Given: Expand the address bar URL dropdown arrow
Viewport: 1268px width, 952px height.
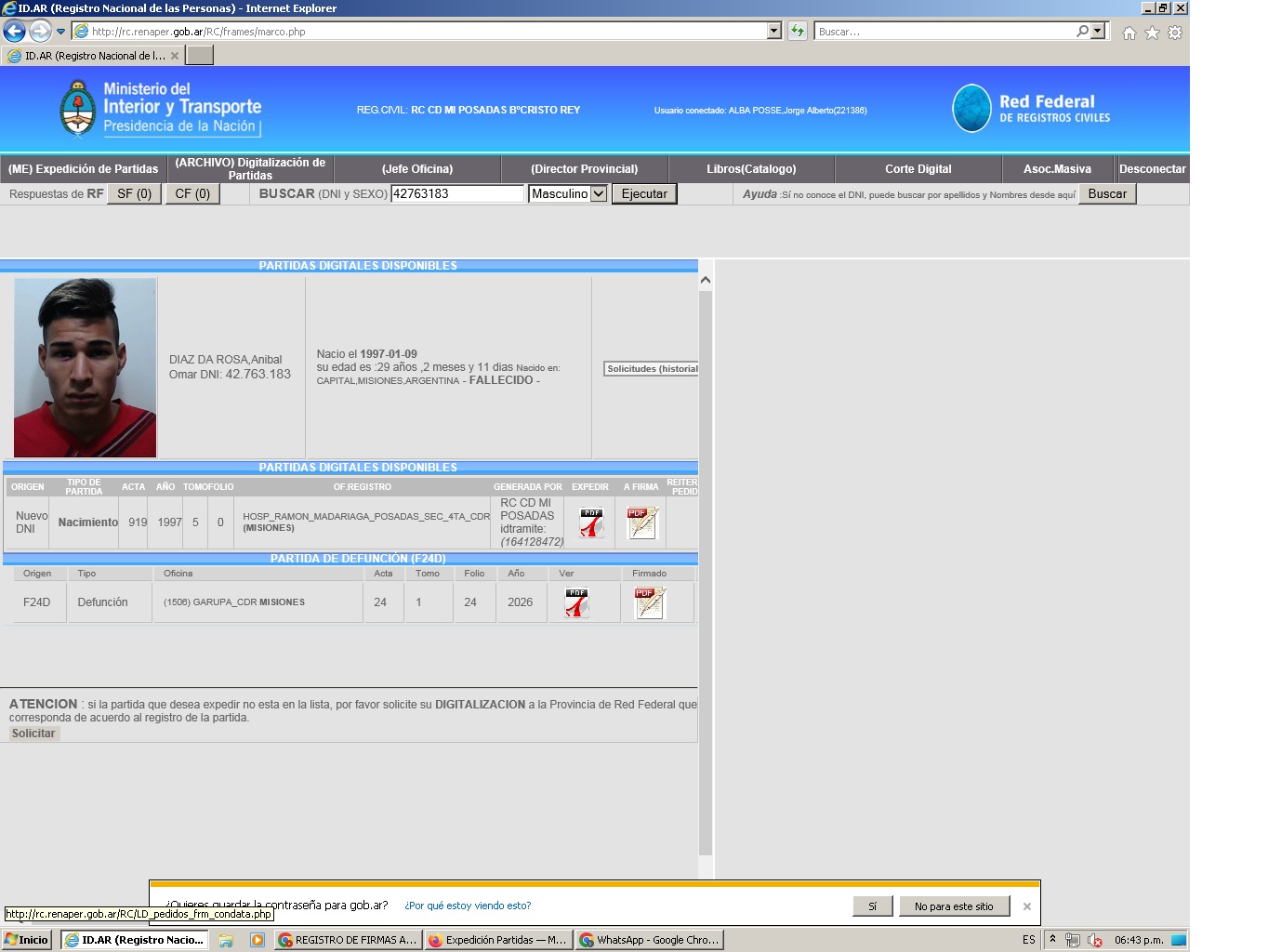Looking at the screenshot, I should (773, 32).
